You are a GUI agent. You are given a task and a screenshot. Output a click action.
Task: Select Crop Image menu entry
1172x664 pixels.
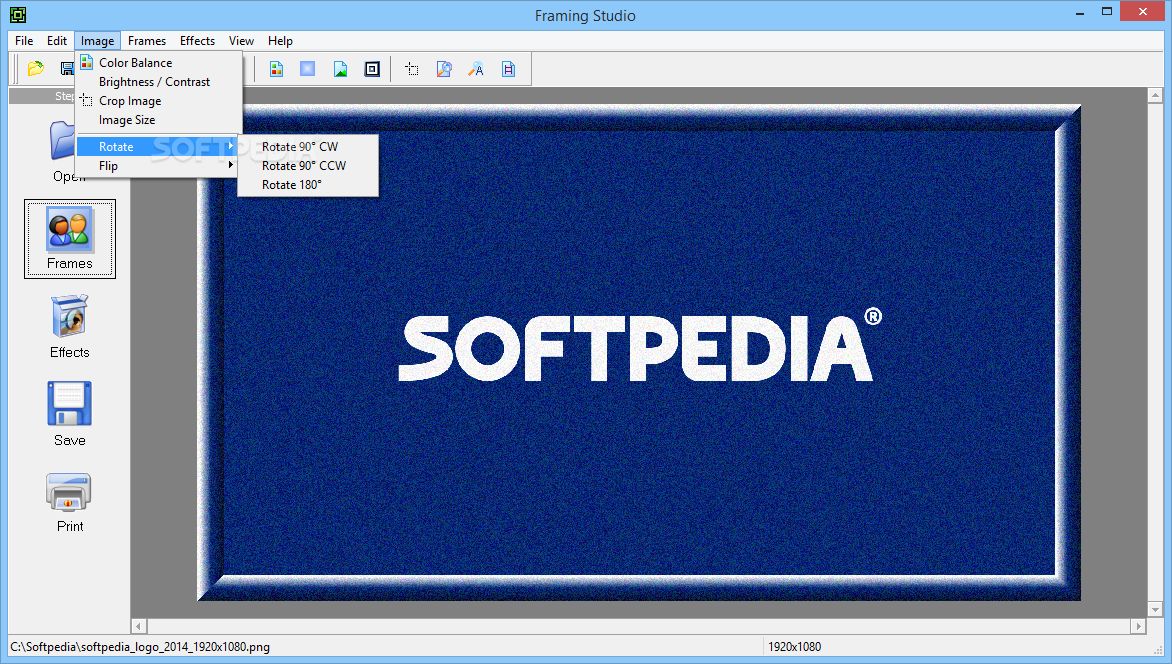pyautogui.click(x=159, y=101)
